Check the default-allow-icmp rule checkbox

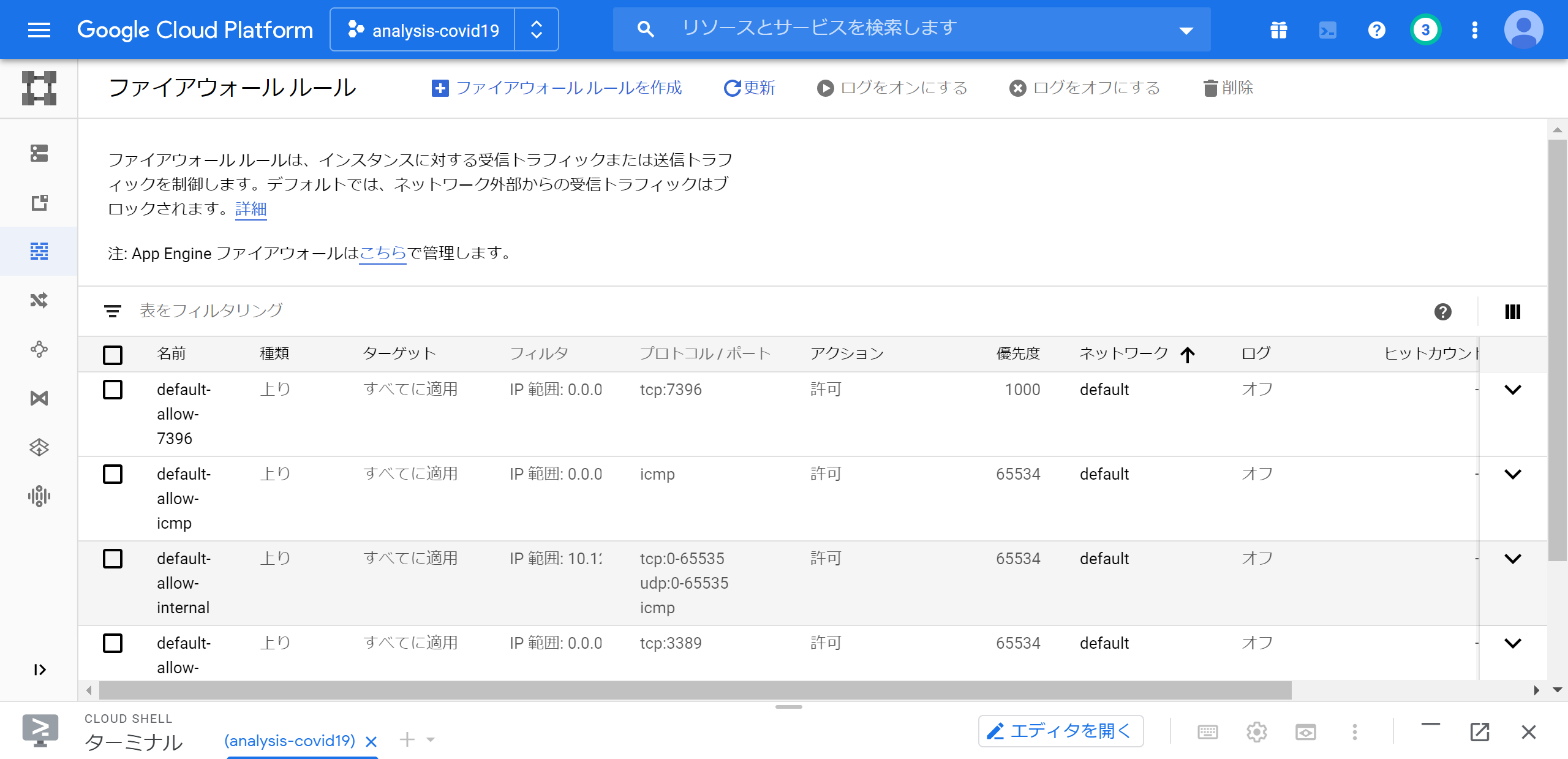click(x=113, y=474)
